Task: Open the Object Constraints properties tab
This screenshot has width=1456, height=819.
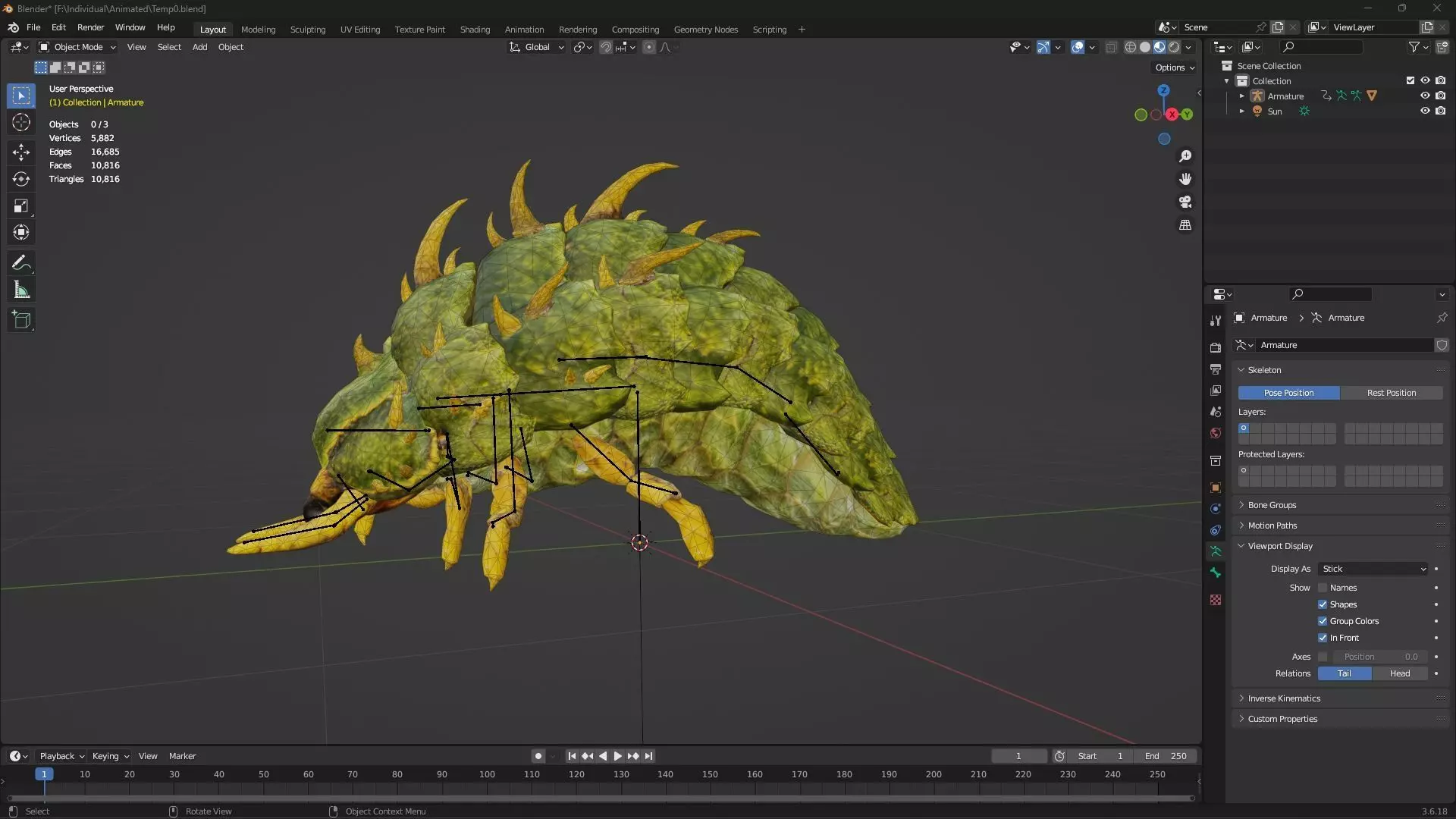Action: pyautogui.click(x=1216, y=530)
